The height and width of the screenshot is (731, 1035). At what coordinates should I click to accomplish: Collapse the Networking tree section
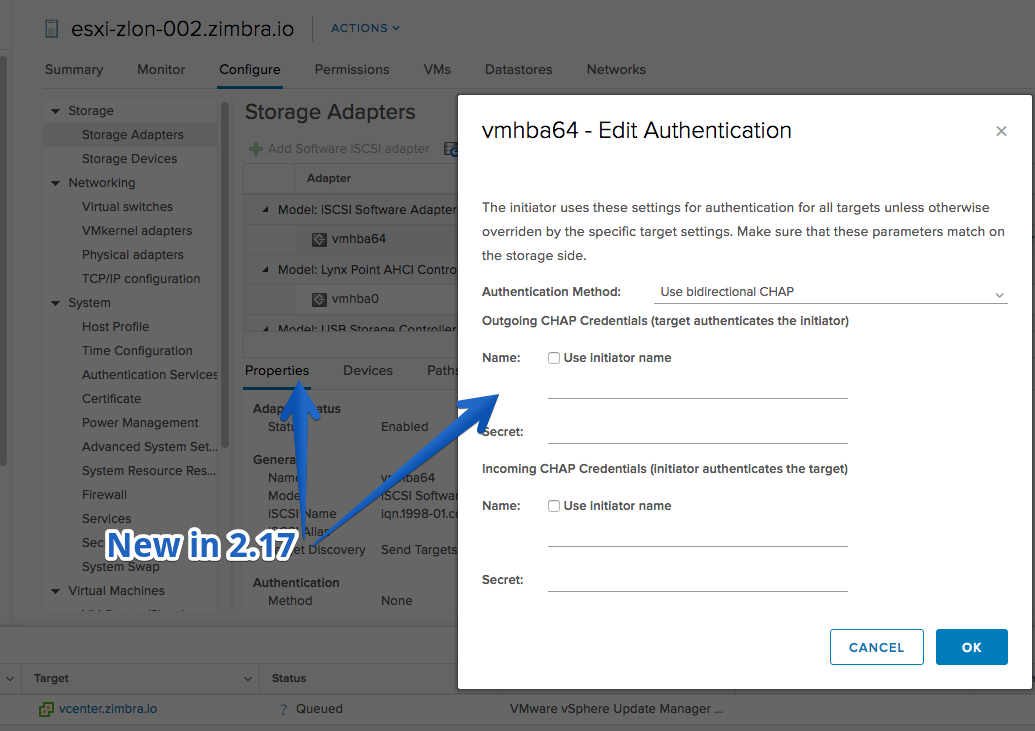point(55,183)
